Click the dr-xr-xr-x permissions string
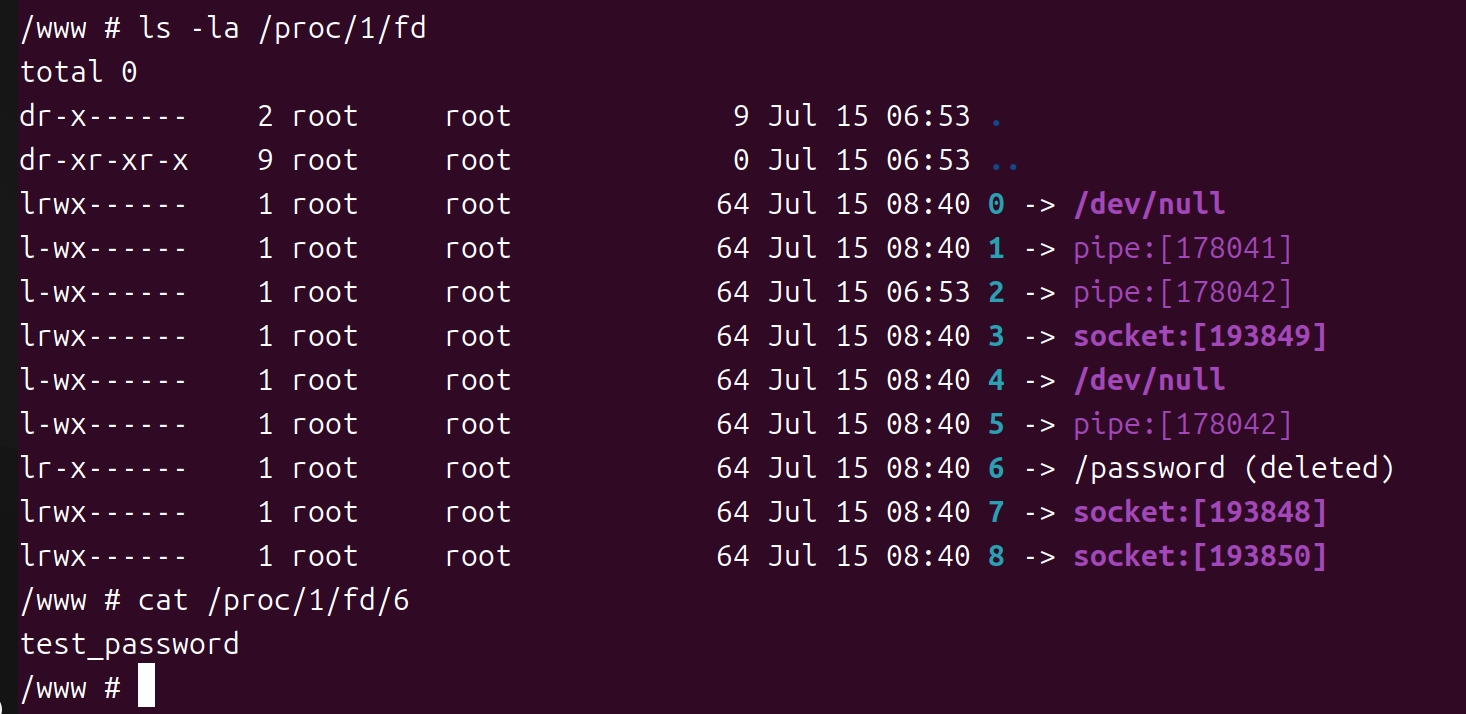Image resolution: width=1466 pixels, height=714 pixels. click(104, 160)
